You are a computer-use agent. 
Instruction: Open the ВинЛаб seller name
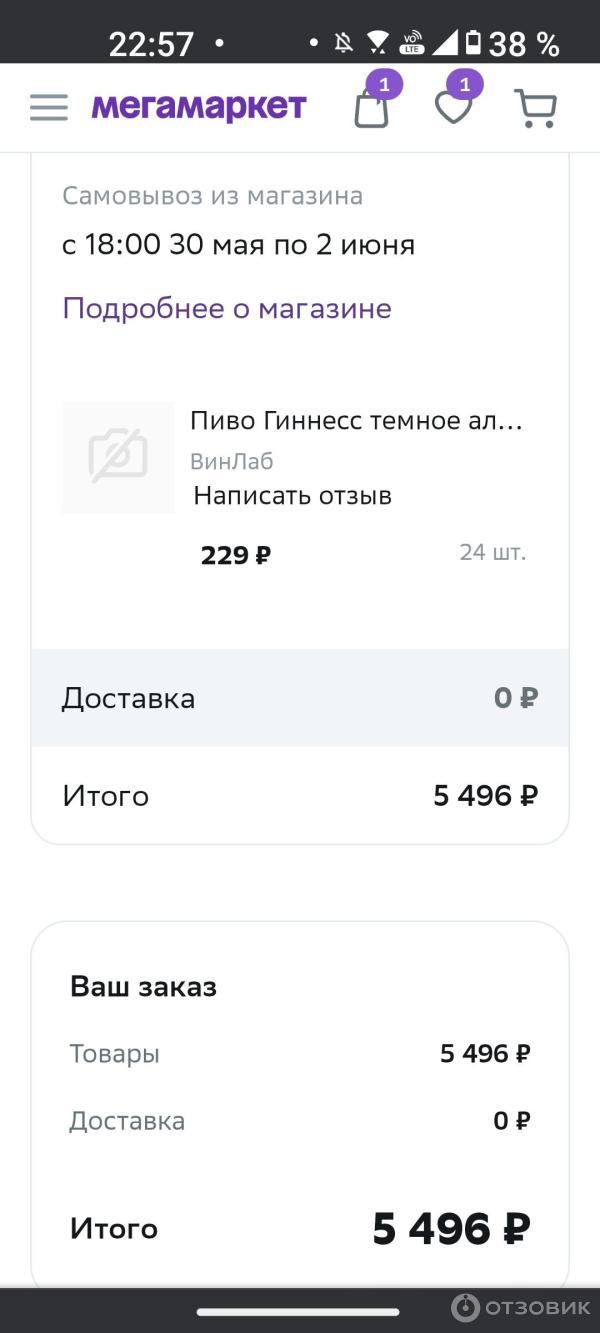coord(231,461)
